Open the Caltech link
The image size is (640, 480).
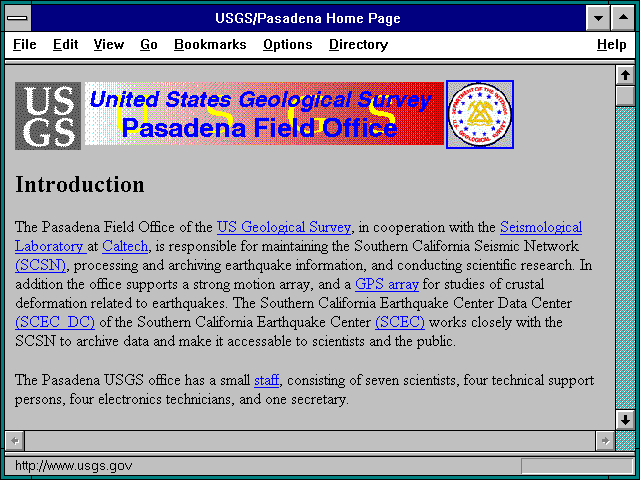pos(125,246)
